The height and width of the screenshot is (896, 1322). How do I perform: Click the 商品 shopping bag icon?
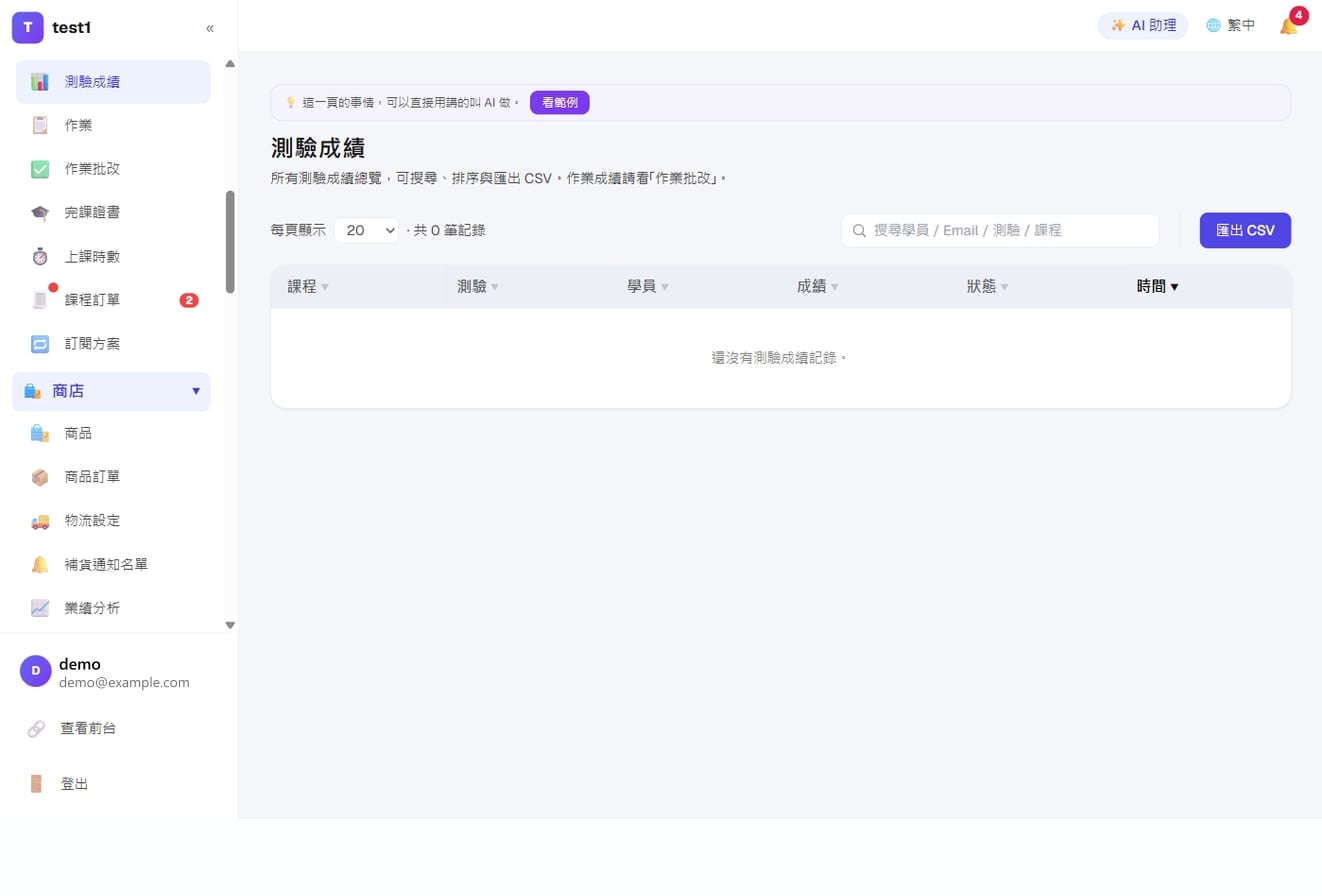point(40,433)
